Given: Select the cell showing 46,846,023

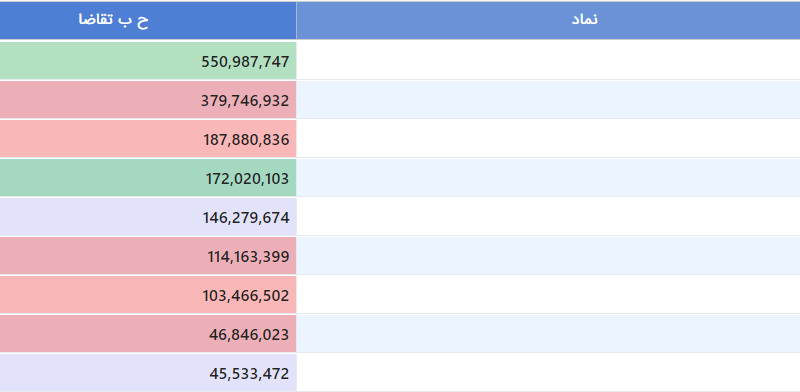Looking at the screenshot, I should [148, 334].
